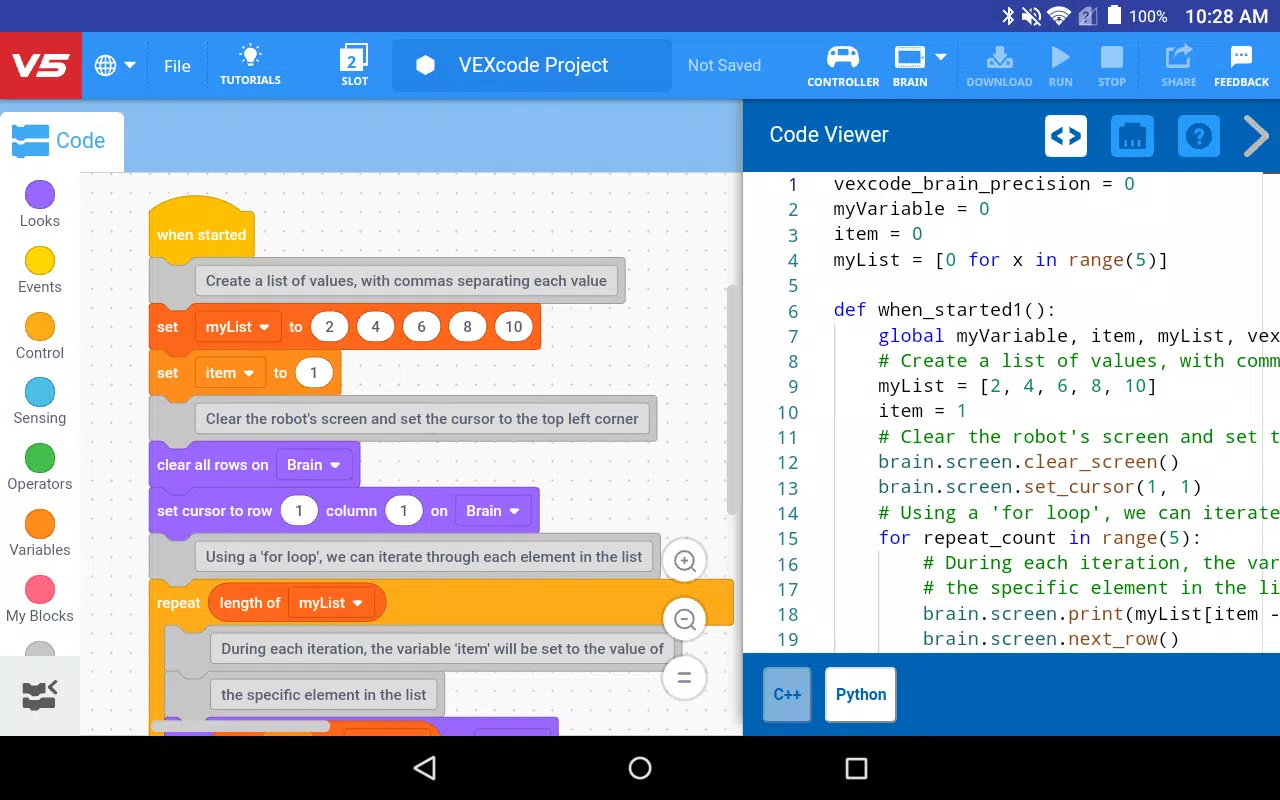
Task: Open myList dropdown in length of block
Action: coord(330,603)
